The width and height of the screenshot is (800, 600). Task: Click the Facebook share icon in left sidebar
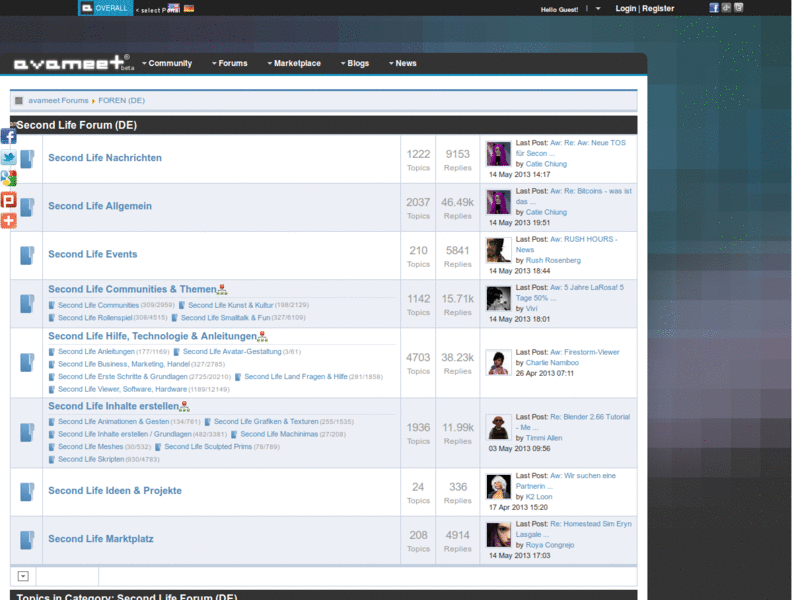click(x=9, y=136)
